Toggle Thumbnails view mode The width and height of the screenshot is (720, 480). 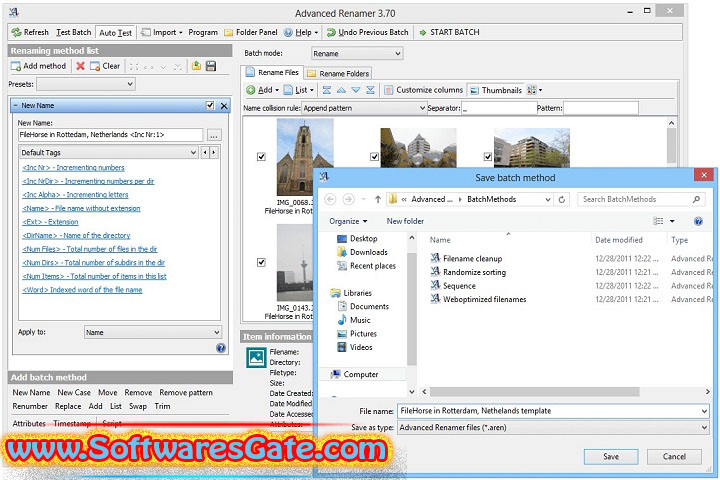click(496, 90)
